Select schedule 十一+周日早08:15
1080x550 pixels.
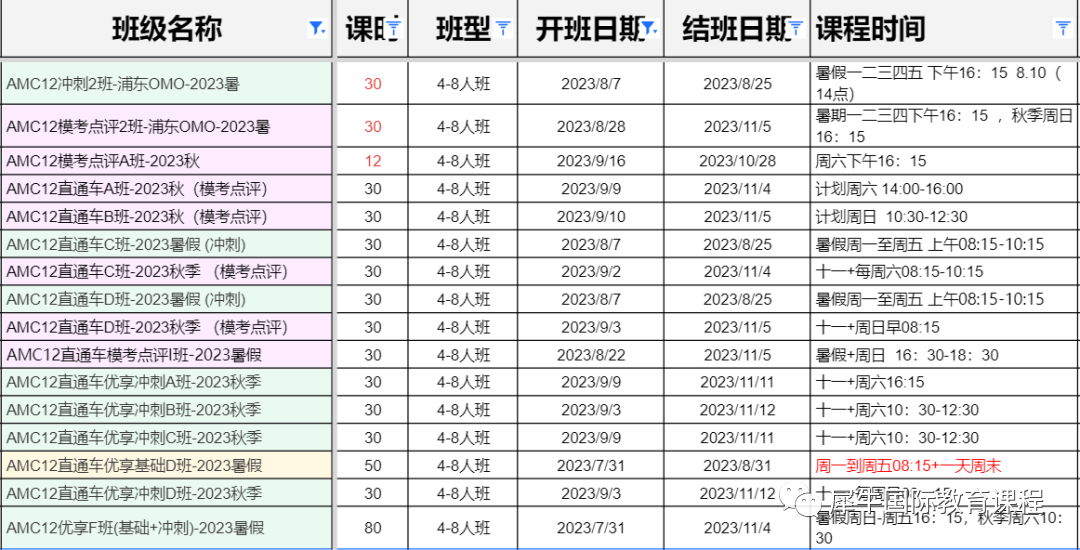pyautogui.click(x=878, y=326)
